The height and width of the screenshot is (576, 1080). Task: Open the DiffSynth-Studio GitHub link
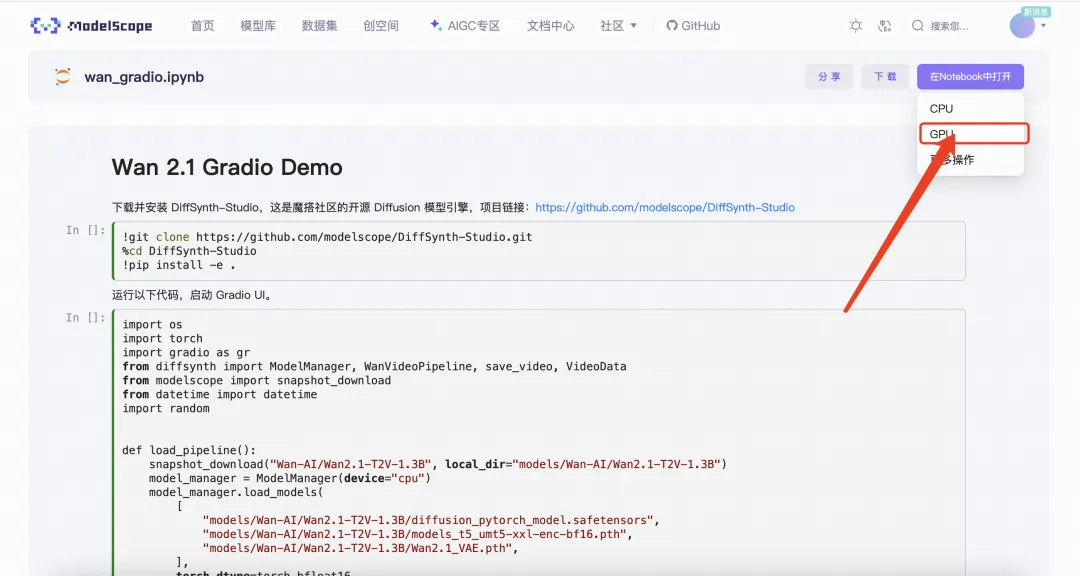pos(666,207)
